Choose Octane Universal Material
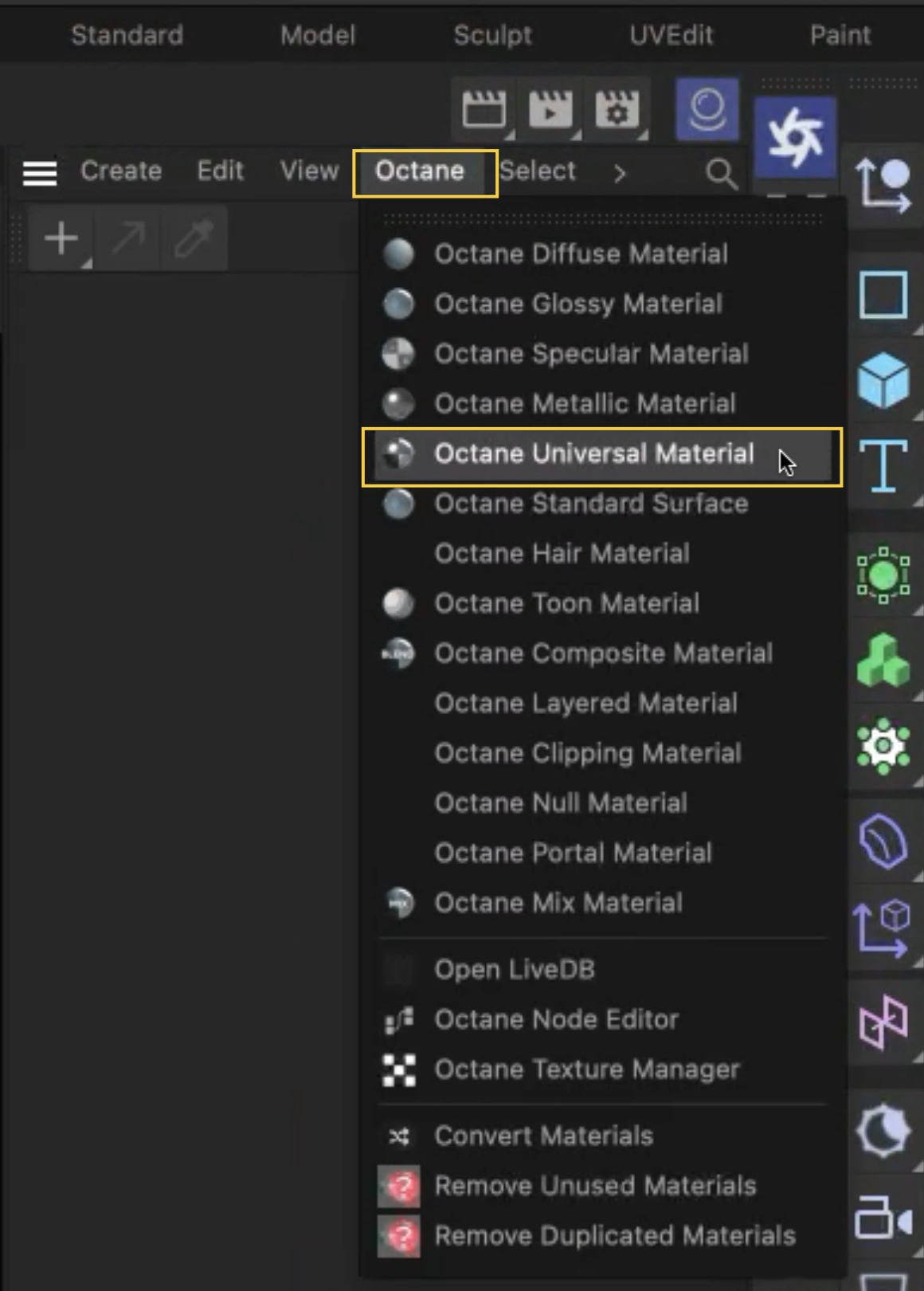 [x=593, y=454]
